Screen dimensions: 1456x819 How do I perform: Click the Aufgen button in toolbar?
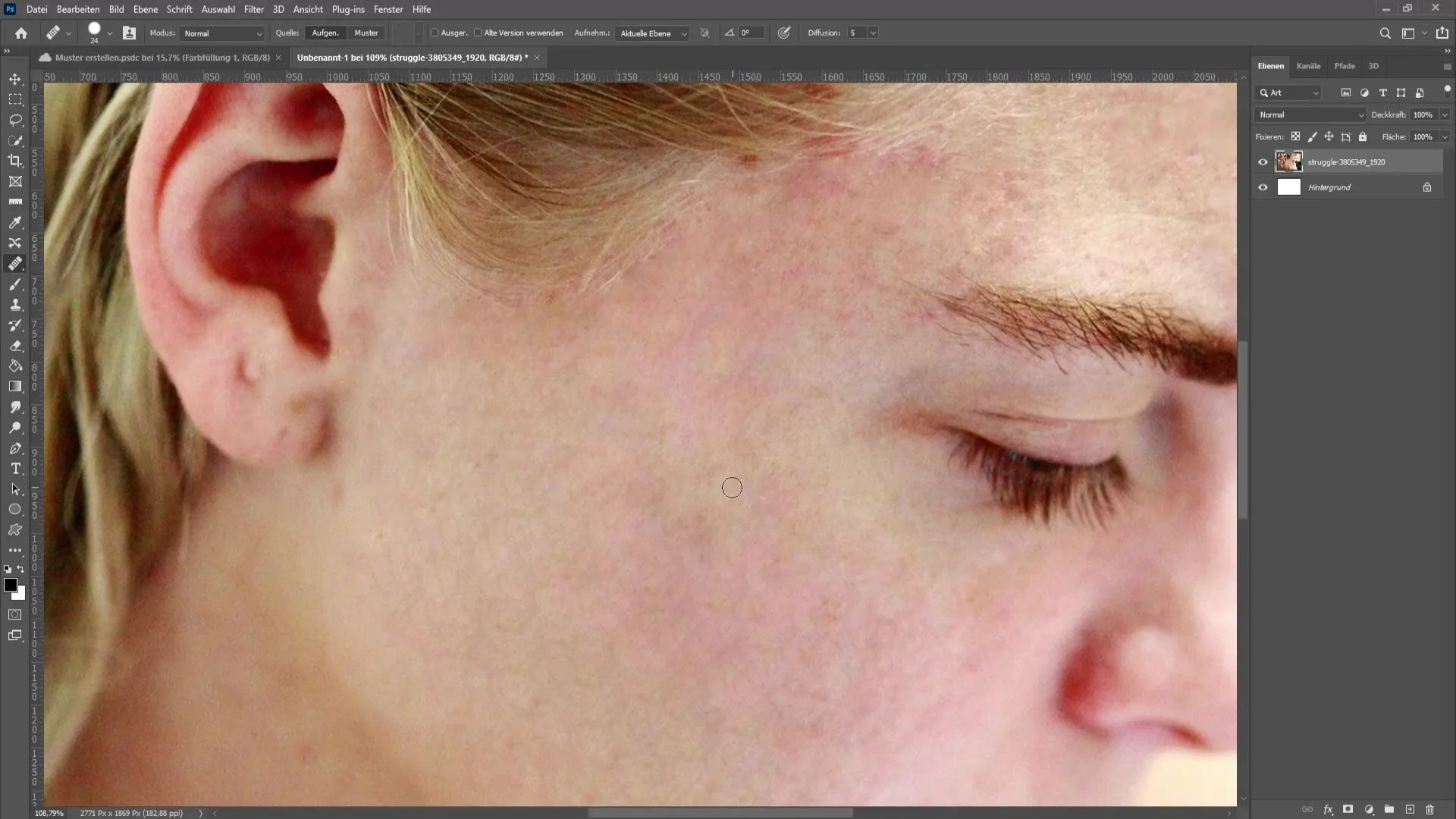(324, 32)
